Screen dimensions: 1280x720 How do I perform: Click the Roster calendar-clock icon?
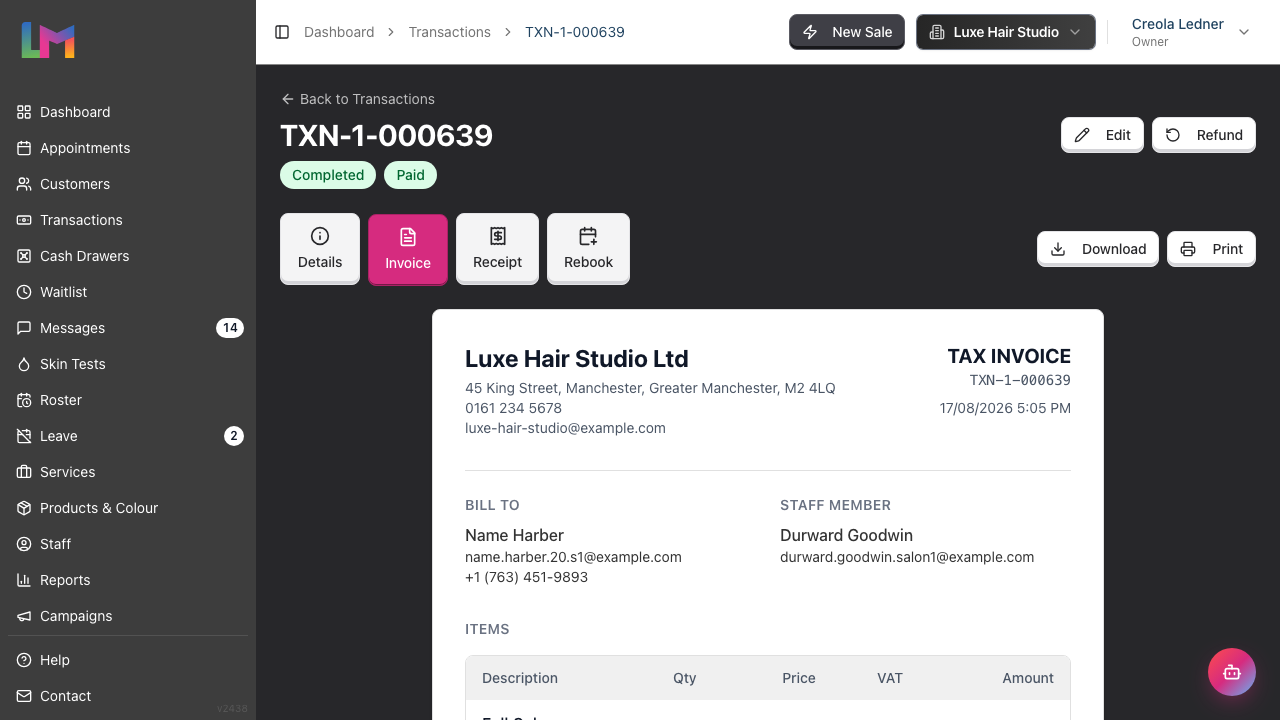24,400
